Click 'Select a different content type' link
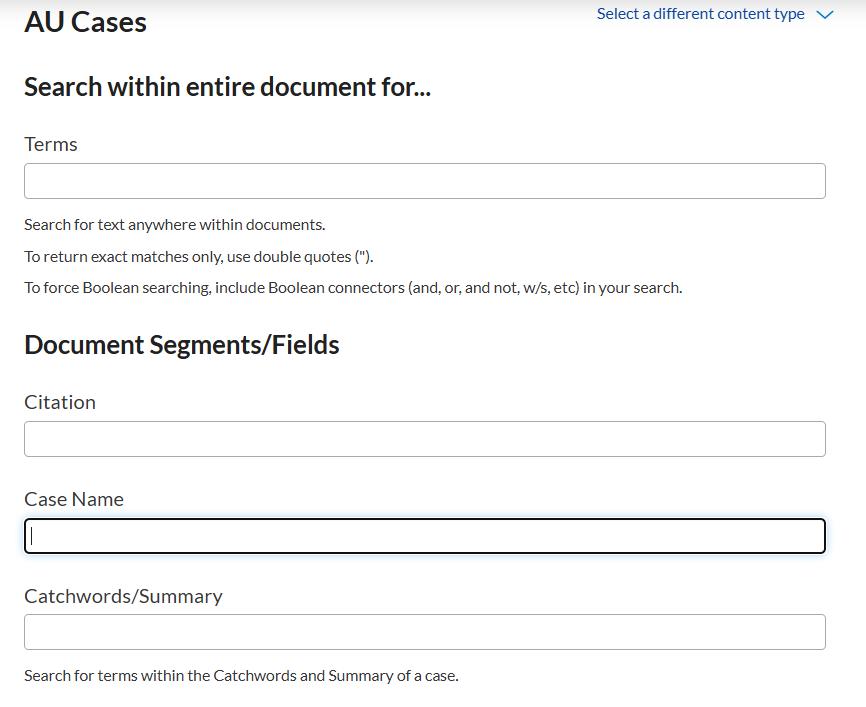866x707 pixels. 700,14
